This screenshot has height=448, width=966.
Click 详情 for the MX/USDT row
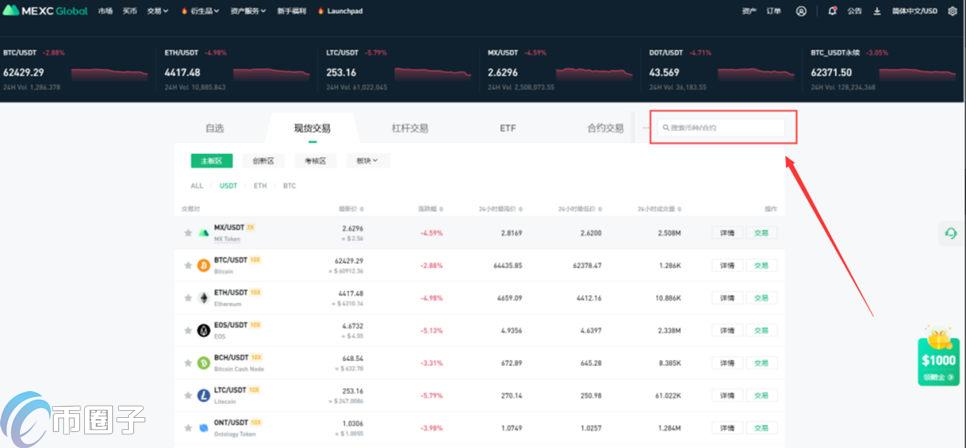[727, 233]
